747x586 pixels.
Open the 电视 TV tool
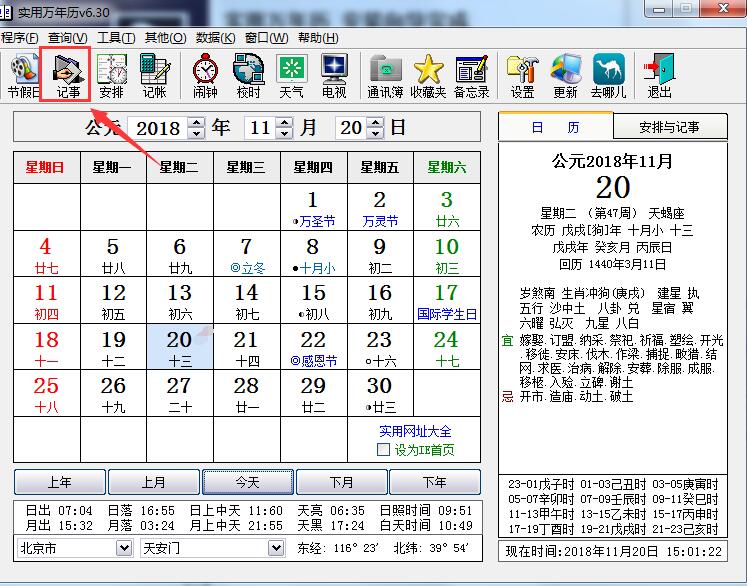coord(334,76)
